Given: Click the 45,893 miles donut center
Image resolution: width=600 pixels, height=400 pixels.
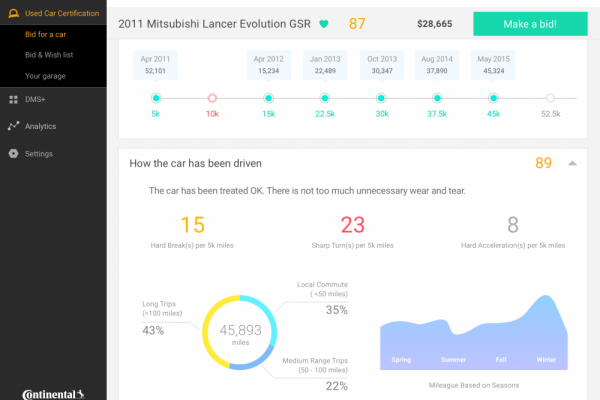Looking at the screenshot, I should click(240, 334).
